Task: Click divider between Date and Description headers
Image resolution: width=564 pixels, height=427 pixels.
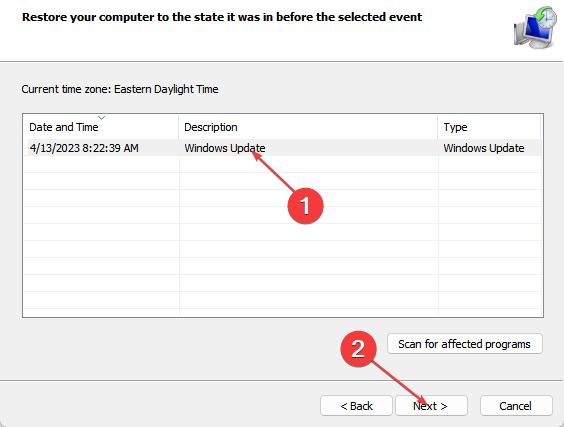Action: (x=179, y=127)
